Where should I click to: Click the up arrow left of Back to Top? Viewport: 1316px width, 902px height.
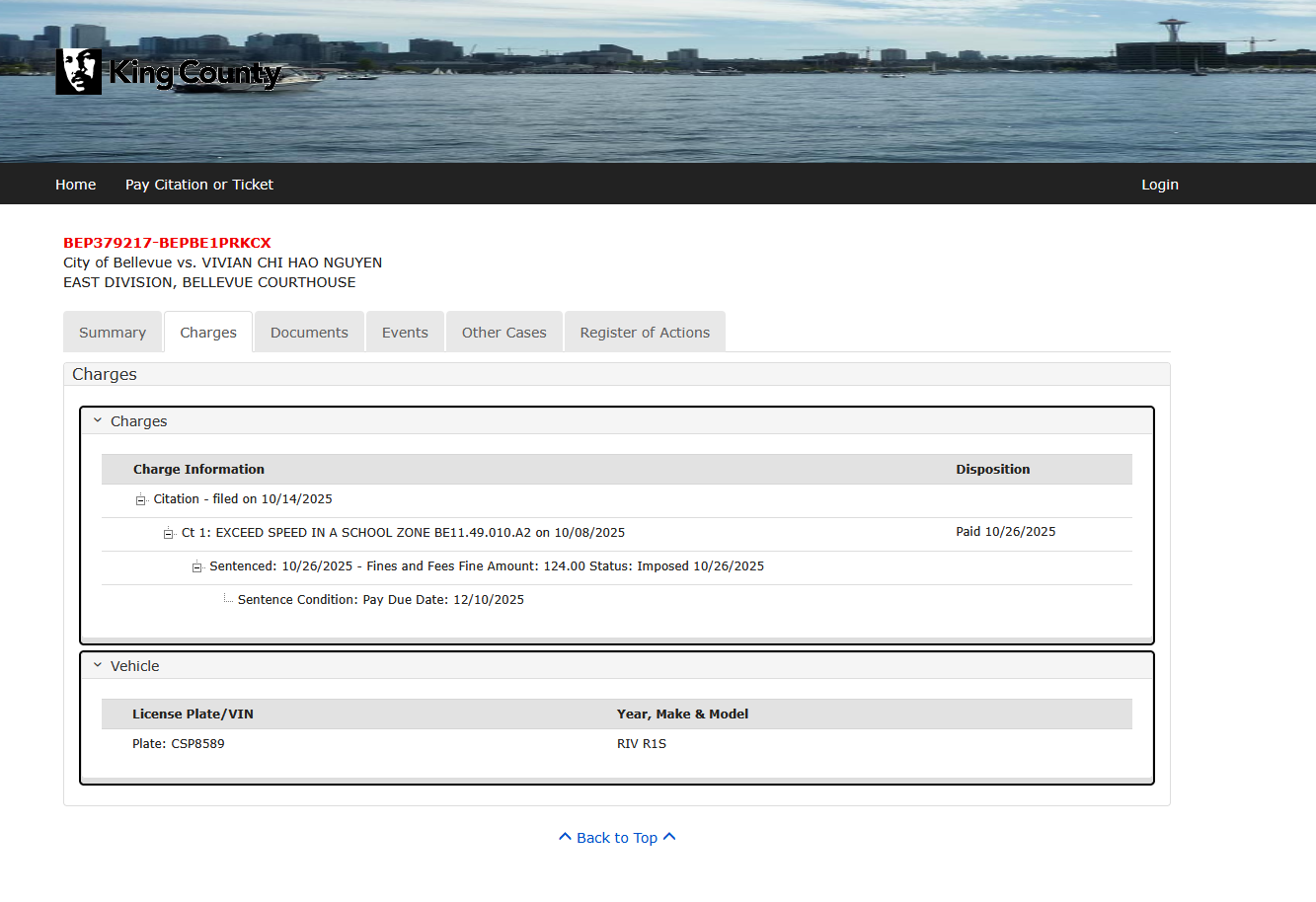[565, 837]
